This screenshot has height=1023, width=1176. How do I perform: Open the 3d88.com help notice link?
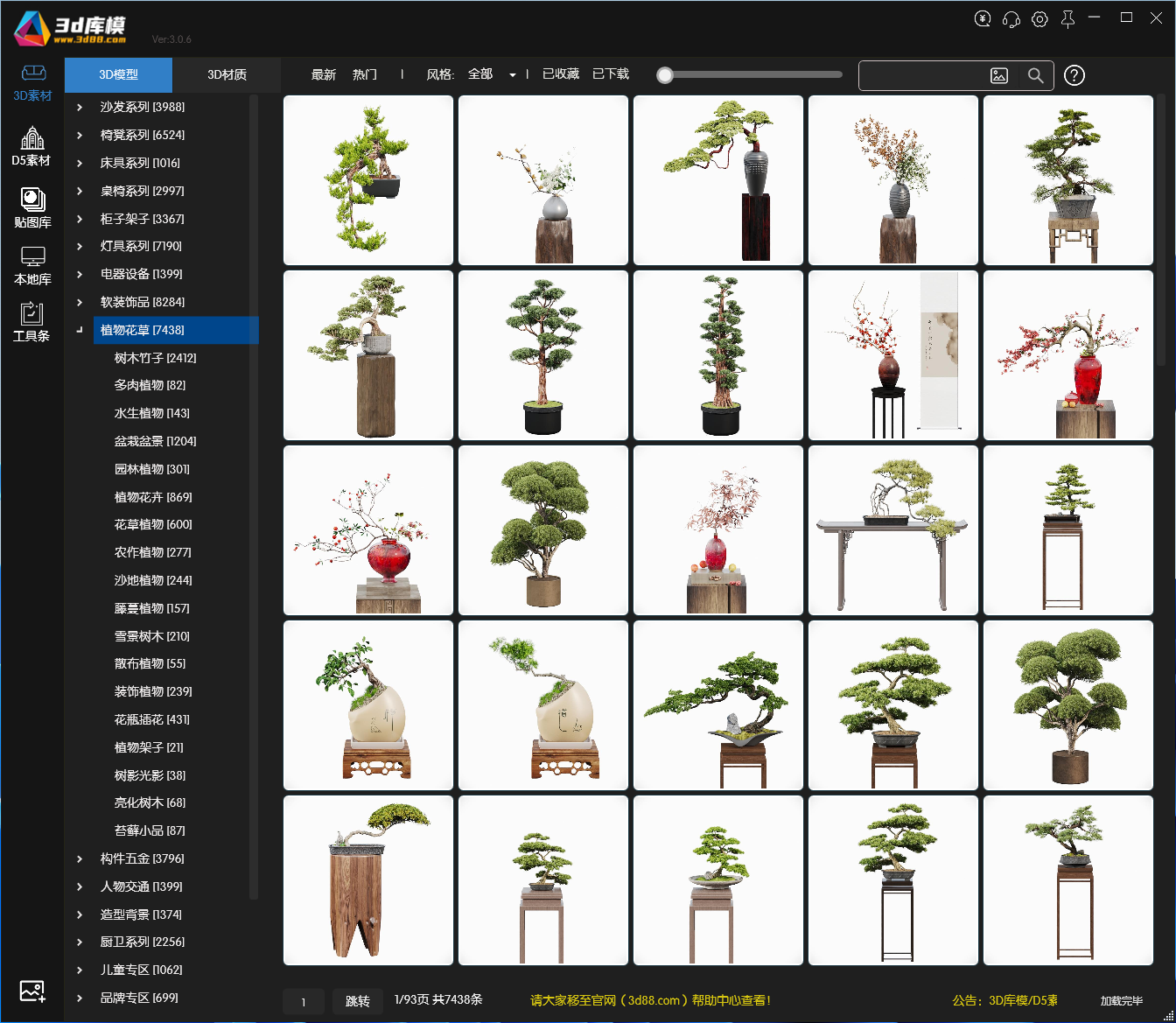(650, 1000)
